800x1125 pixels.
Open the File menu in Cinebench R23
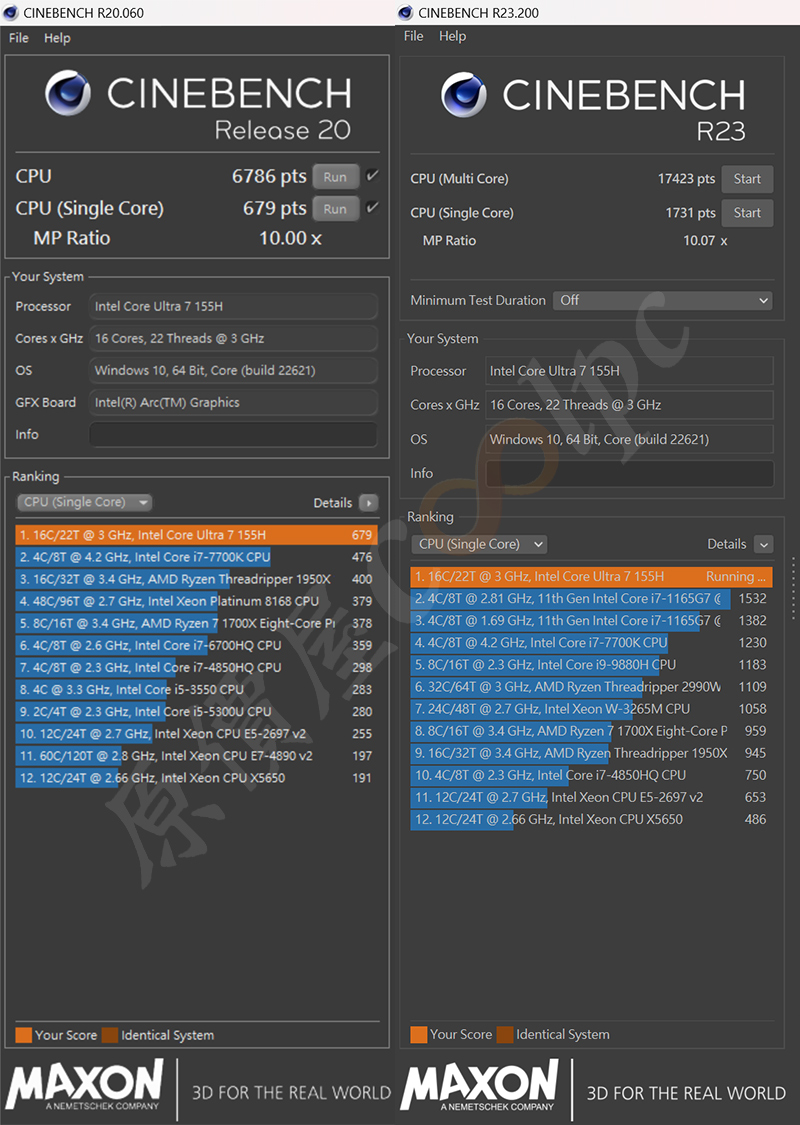pyautogui.click(x=413, y=36)
